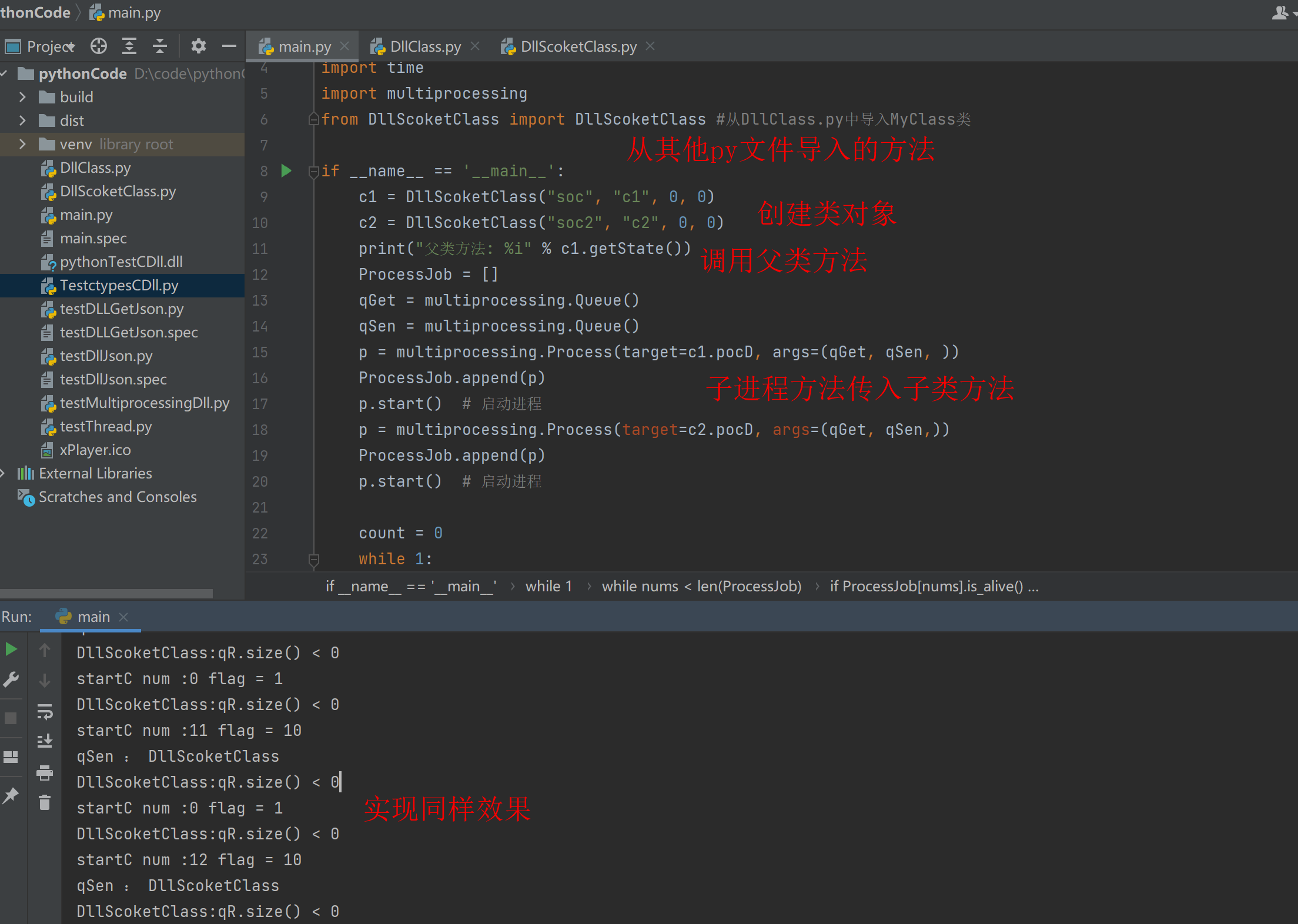Open run settings via wrench icon
The width and height of the screenshot is (1298, 924).
pos(11,678)
